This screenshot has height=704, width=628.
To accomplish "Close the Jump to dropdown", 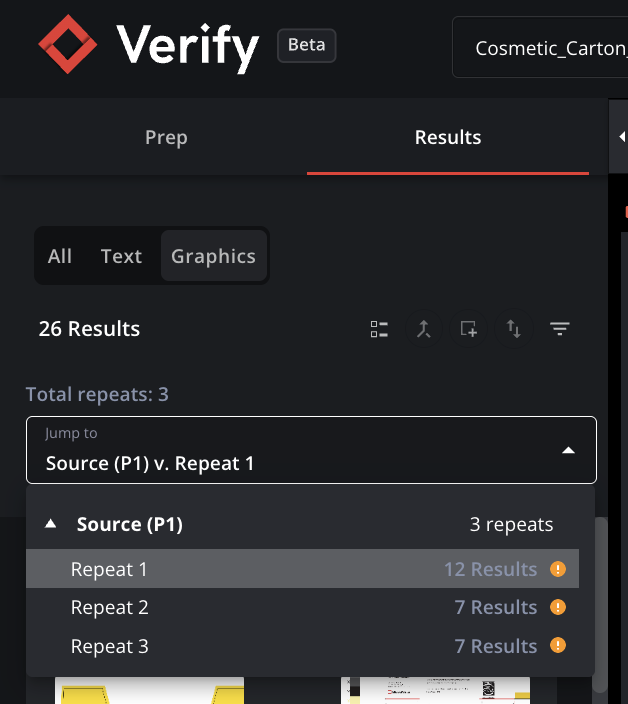I will (568, 450).
